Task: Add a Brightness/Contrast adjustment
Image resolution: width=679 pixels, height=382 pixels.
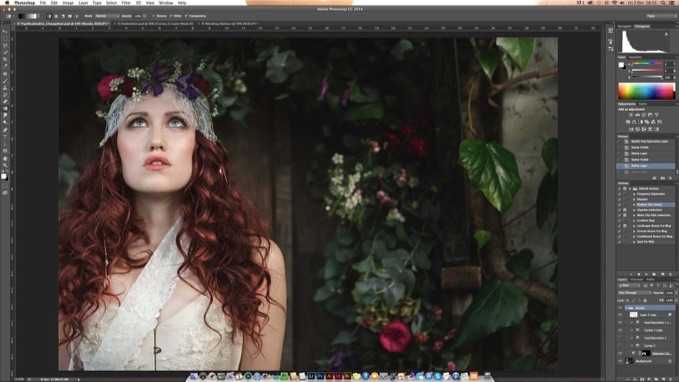Action: (x=631, y=115)
